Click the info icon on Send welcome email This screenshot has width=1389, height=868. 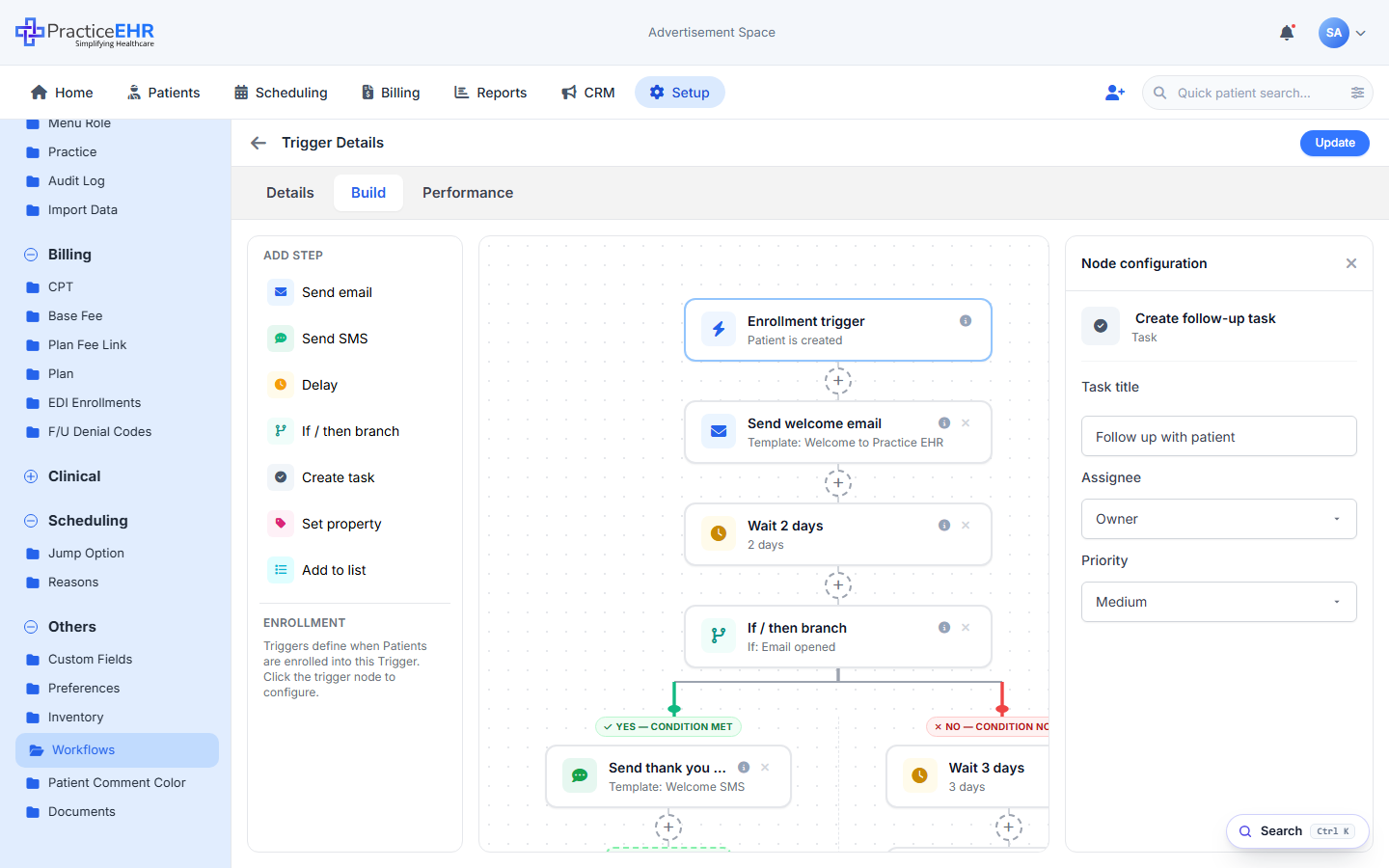click(944, 423)
